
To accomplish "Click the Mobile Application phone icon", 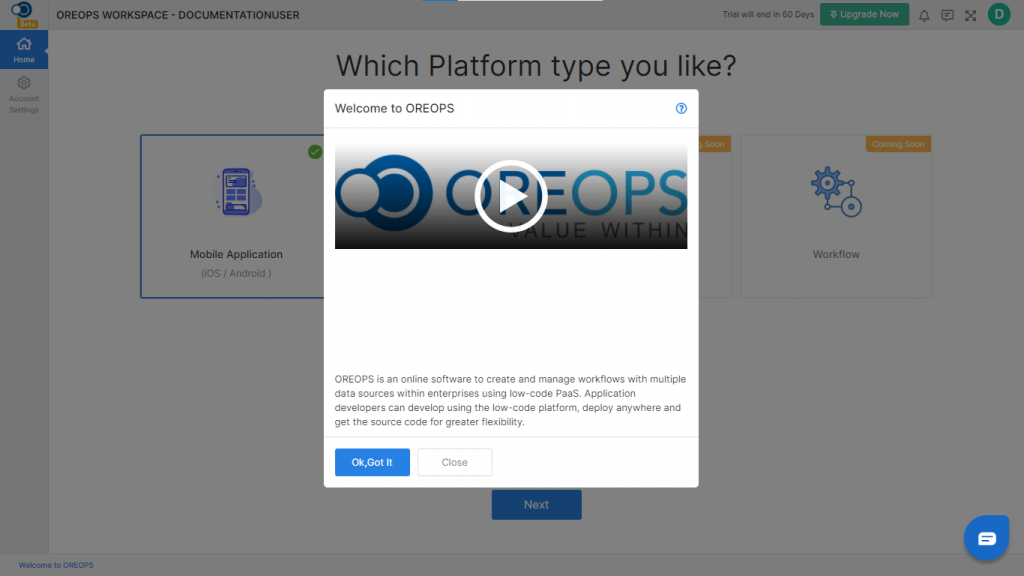I will click(x=238, y=192).
